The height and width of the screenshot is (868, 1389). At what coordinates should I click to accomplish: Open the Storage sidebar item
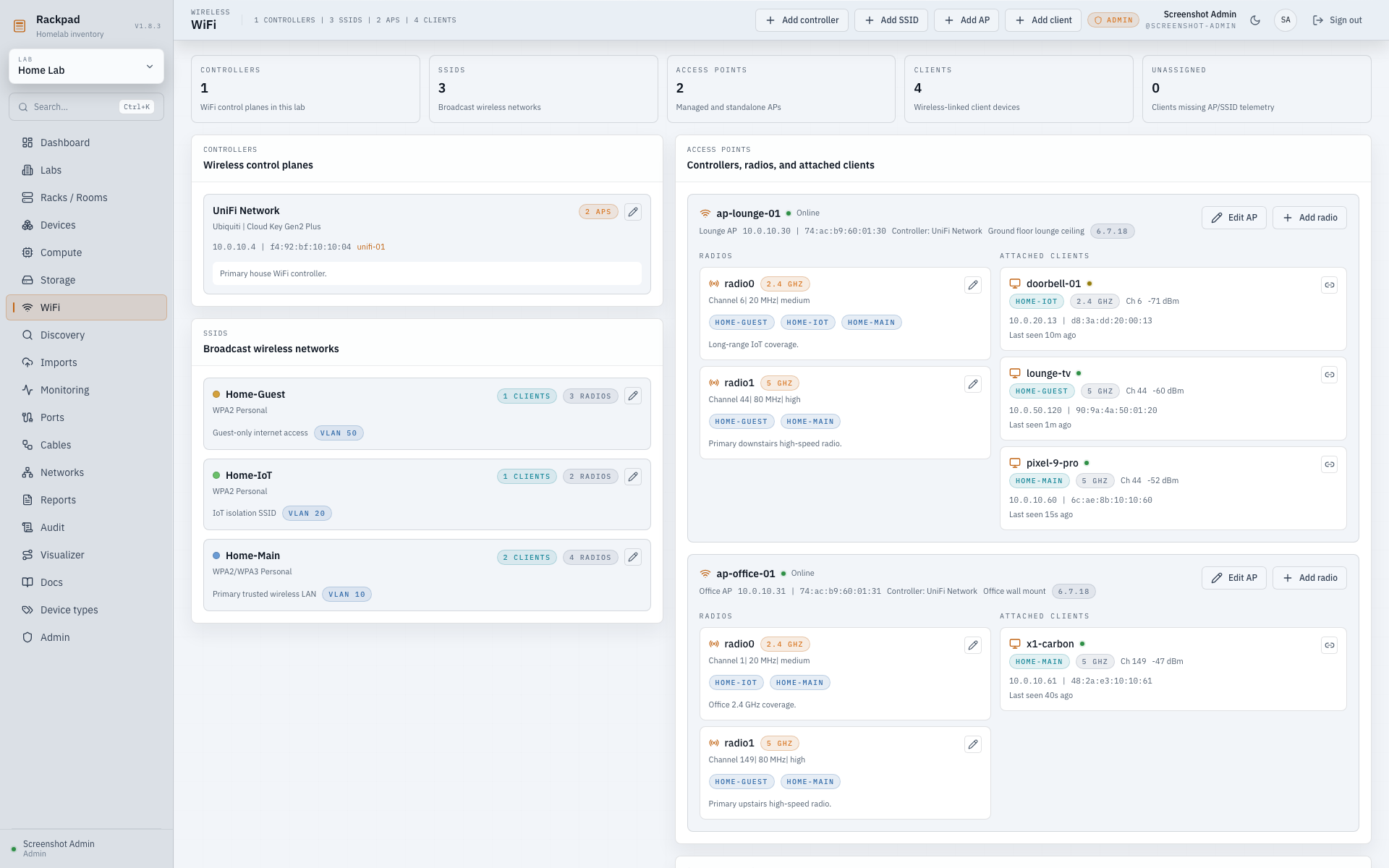[x=86, y=280]
